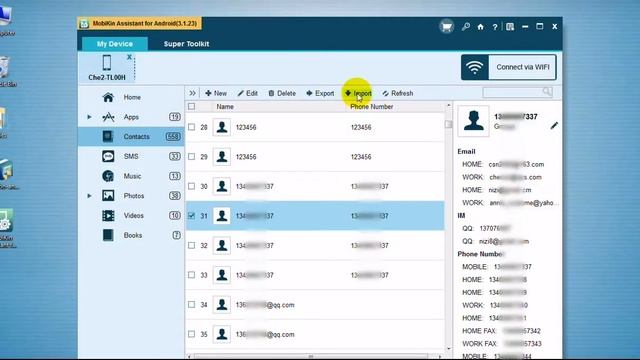
Task: Open Apps in the sidebar
Action: coord(131,117)
